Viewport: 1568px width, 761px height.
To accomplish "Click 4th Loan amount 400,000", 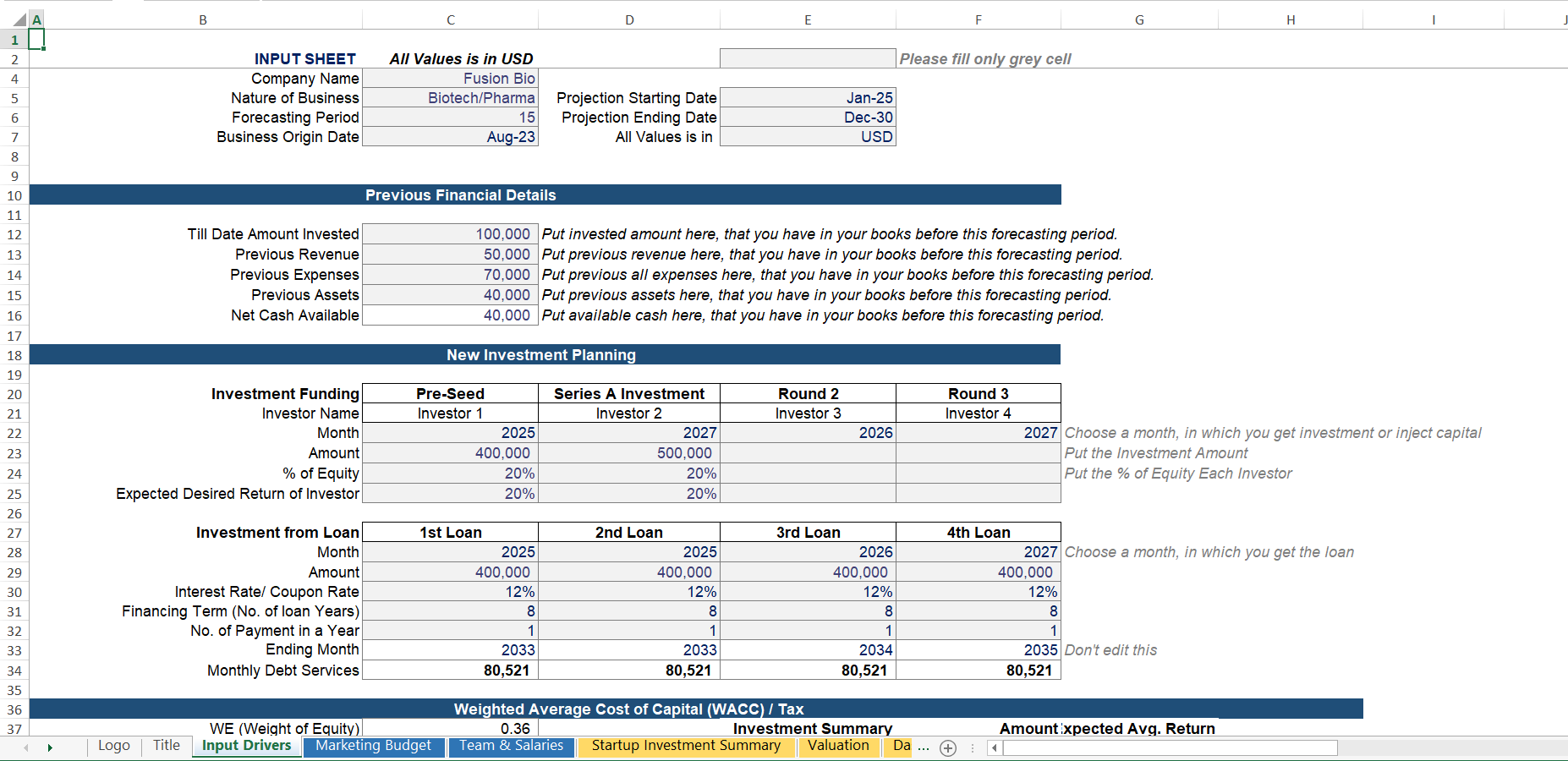I will pos(979,572).
